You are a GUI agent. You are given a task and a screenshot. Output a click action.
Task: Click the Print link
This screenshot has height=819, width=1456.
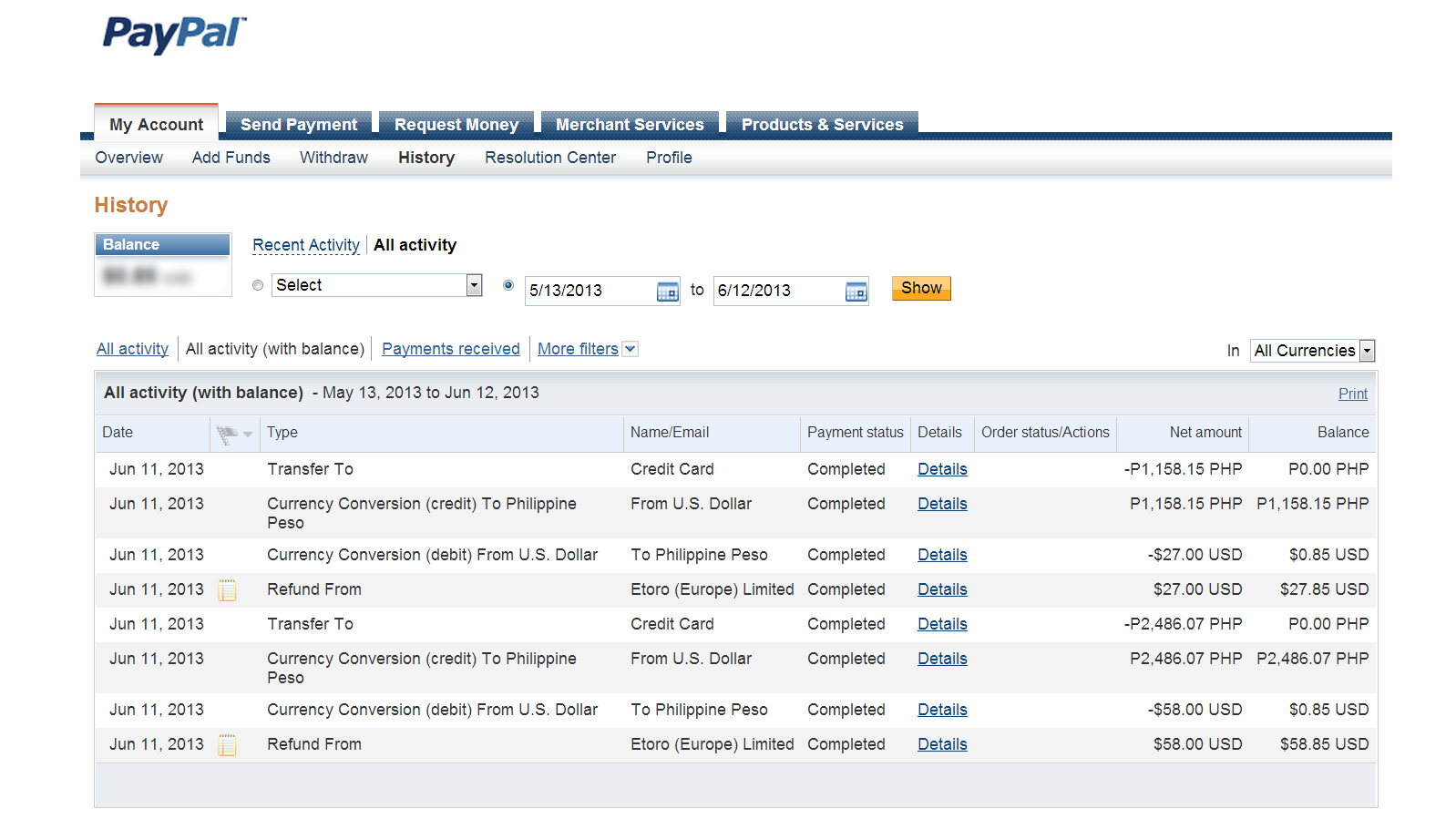pos(1352,394)
